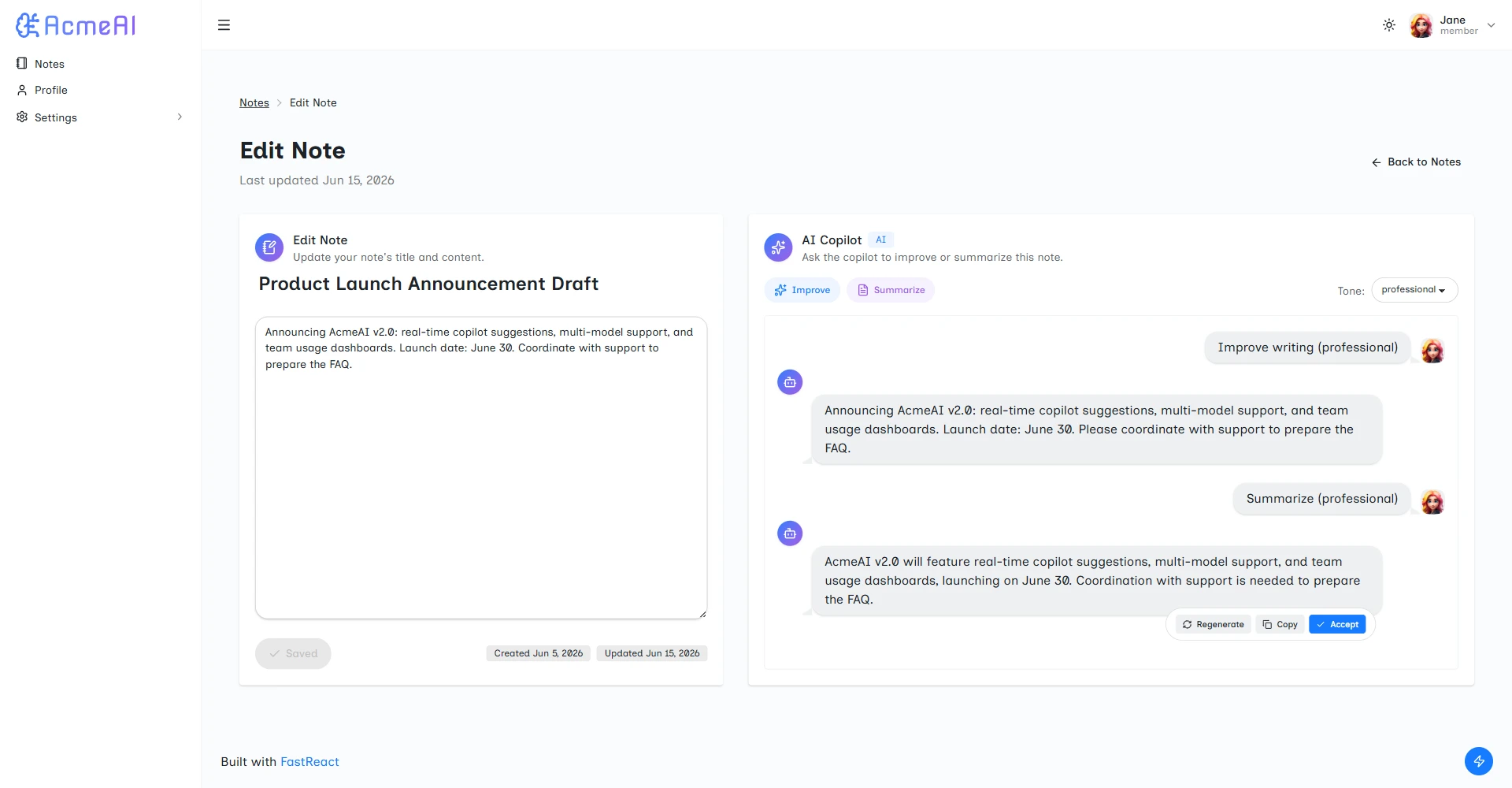
Task: Click the Edit Note breadcrumb text
Action: pyautogui.click(x=313, y=102)
